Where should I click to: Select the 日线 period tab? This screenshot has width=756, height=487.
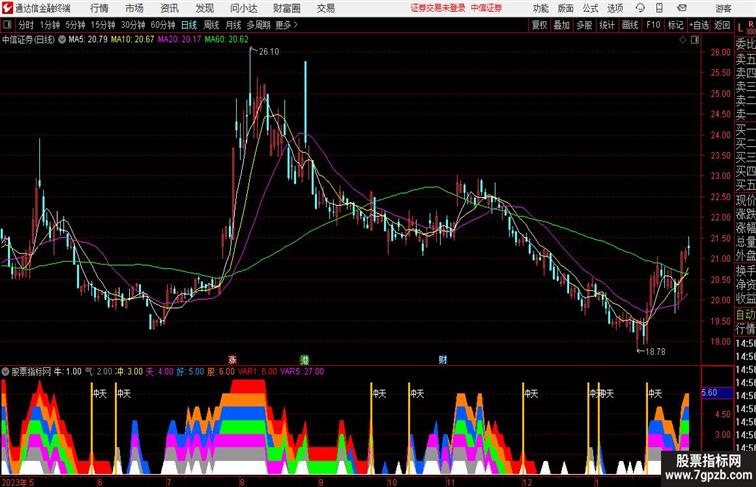click(x=189, y=25)
